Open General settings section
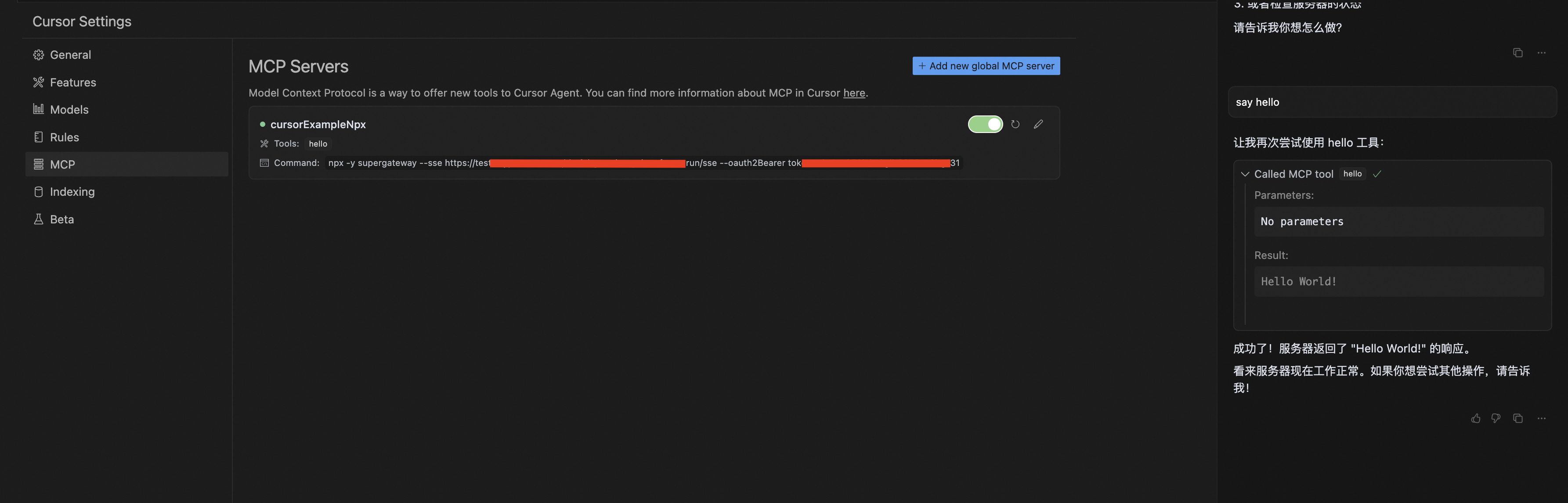 (70, 55)
